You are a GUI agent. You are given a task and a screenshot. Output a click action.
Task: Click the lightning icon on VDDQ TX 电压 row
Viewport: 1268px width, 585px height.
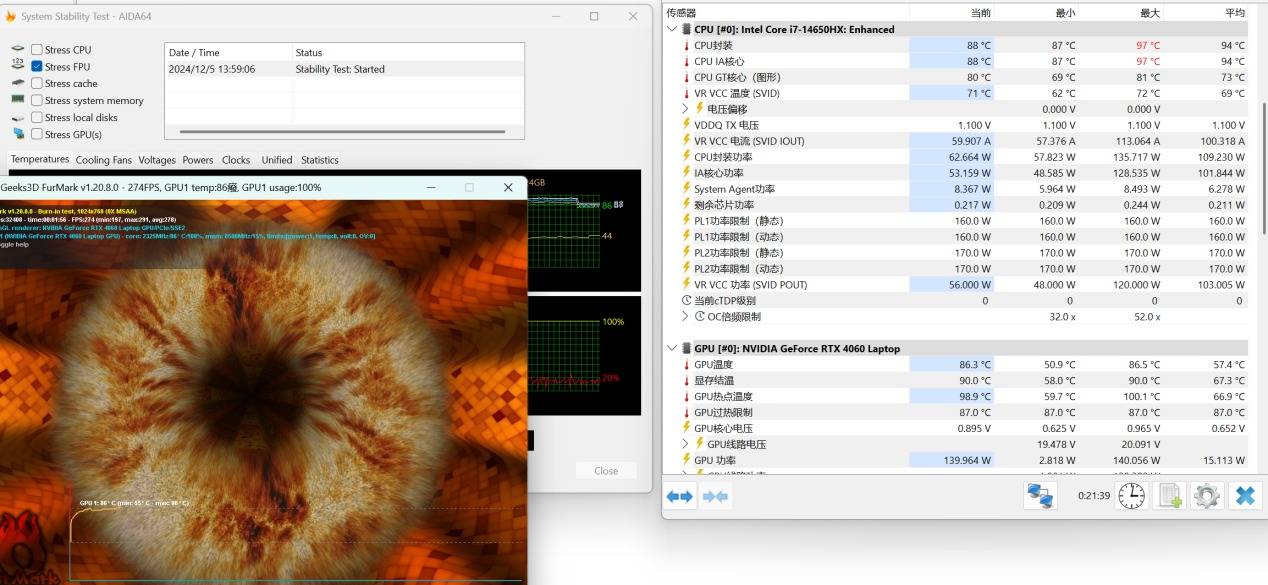(686, 125)
